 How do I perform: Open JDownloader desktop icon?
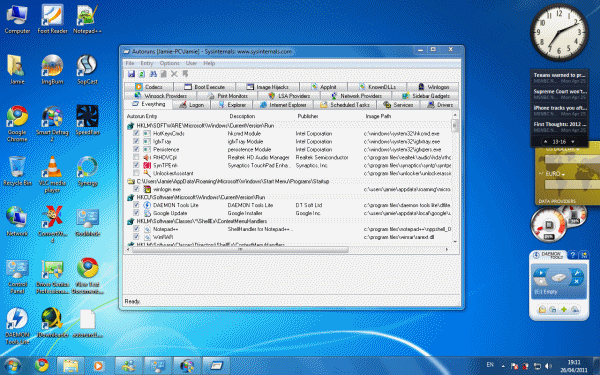coord(52,322)
